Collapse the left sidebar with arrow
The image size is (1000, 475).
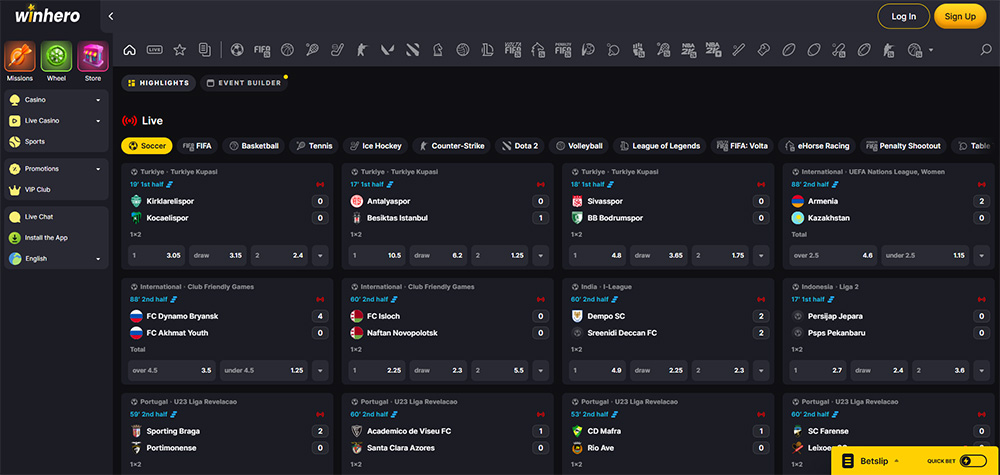[110, 16]
